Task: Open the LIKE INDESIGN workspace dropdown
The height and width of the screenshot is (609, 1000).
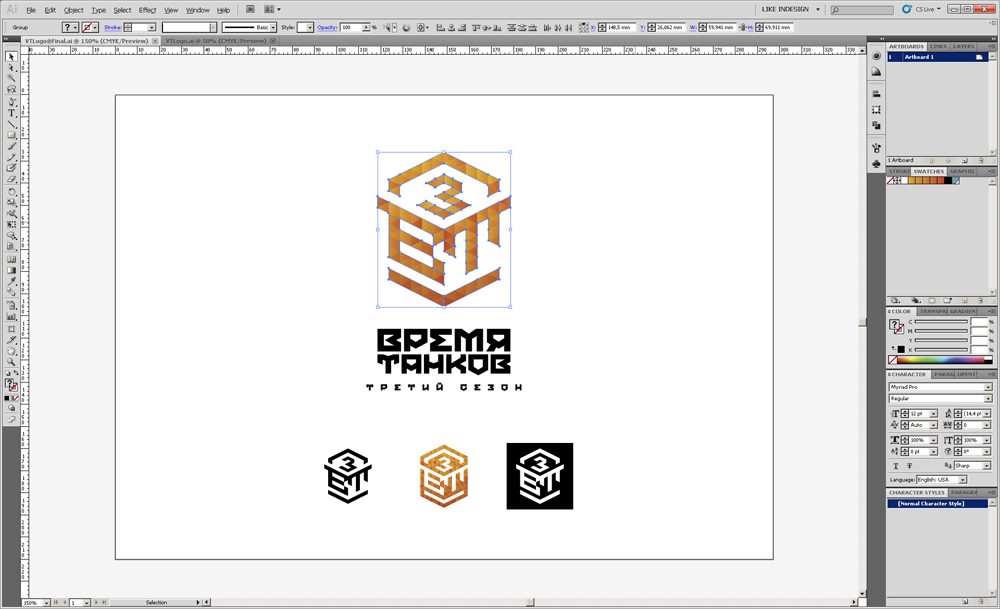Action: click(x=790, y=9)
